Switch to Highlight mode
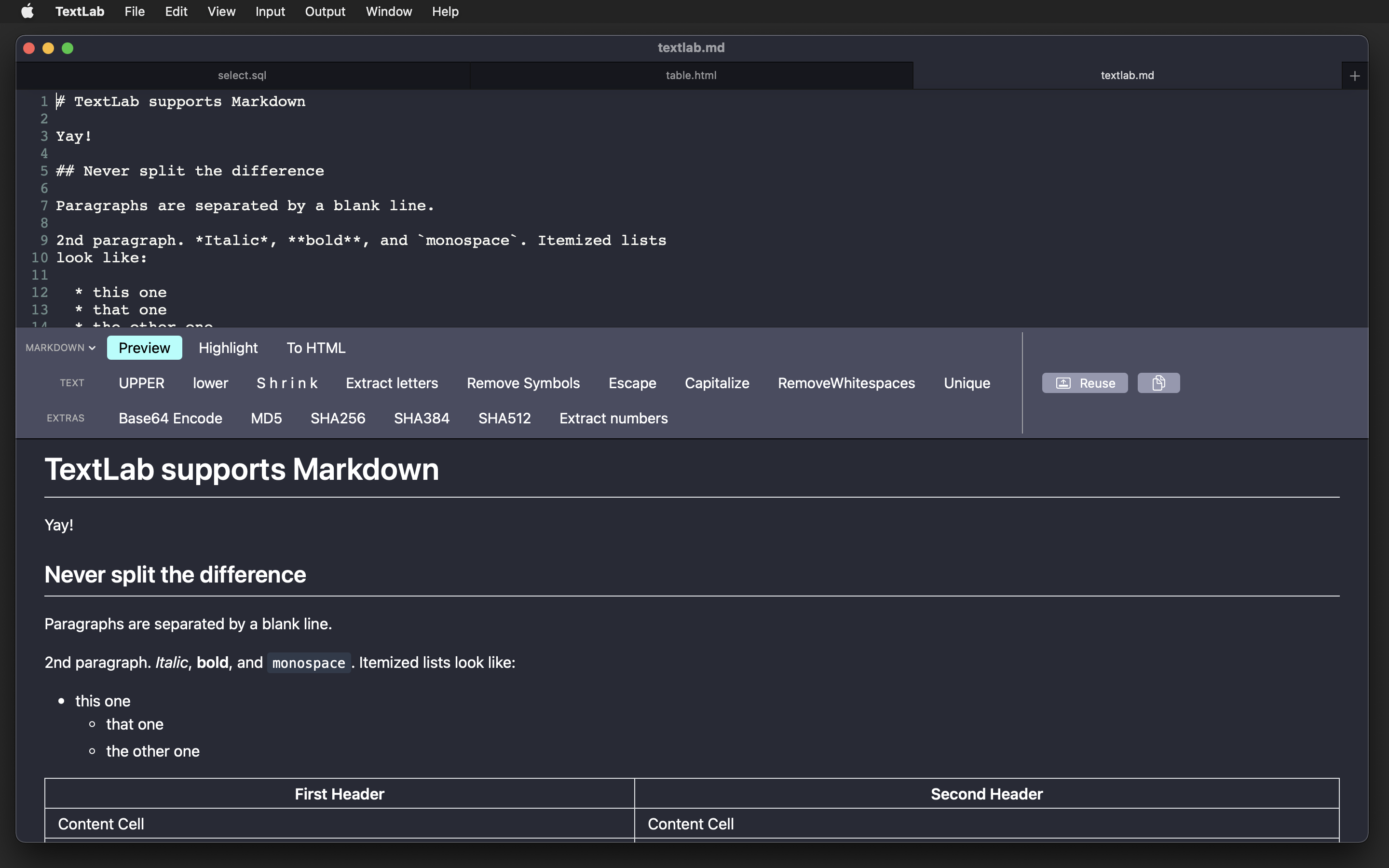Viewport: 1389px width, 868px height. pos(228,348)
